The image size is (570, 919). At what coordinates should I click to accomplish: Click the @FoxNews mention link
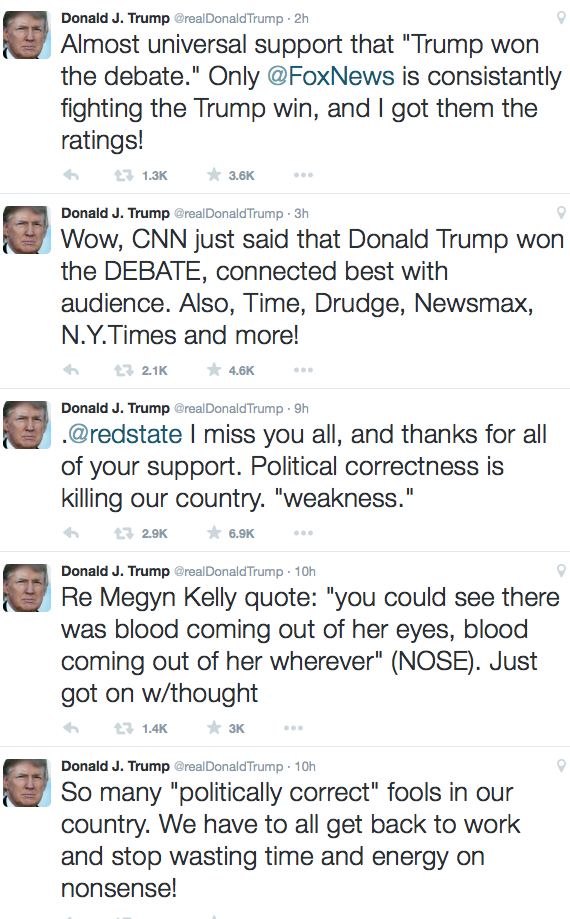pos(331,77)
